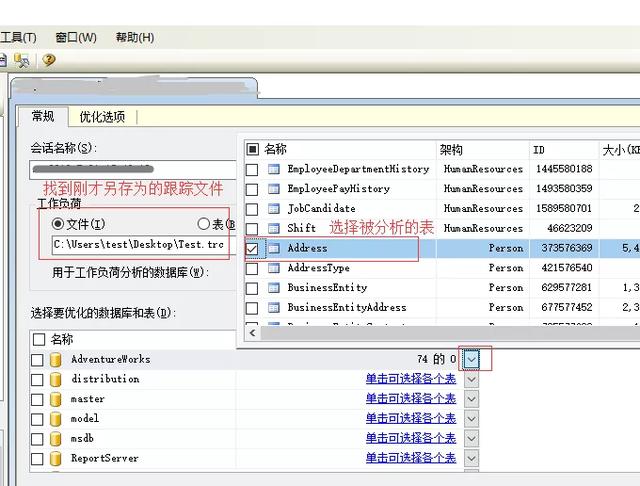Open the master table selection dropdown arrow
Viewport: 640px width, 486px height.
pos(471,399)
